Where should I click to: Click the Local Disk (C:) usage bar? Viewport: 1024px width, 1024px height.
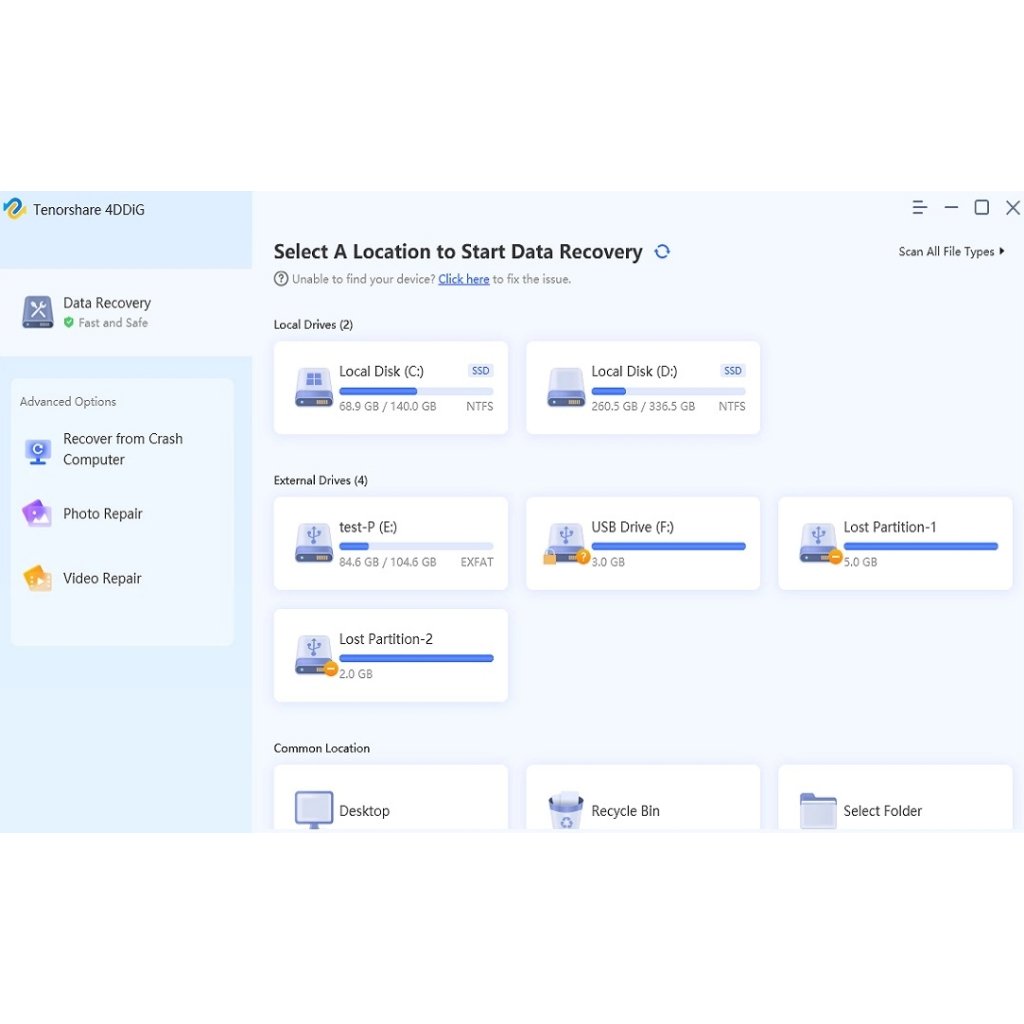416,391
